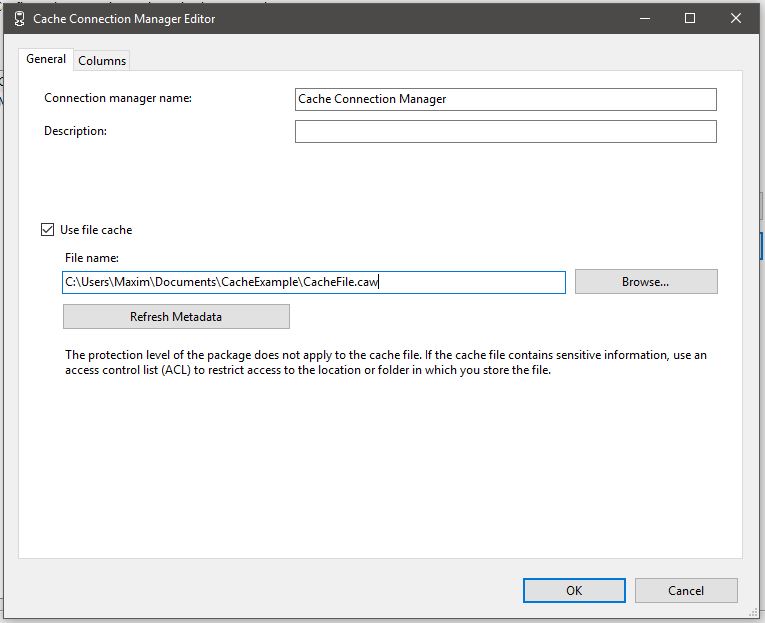Select the General tab

46,59
